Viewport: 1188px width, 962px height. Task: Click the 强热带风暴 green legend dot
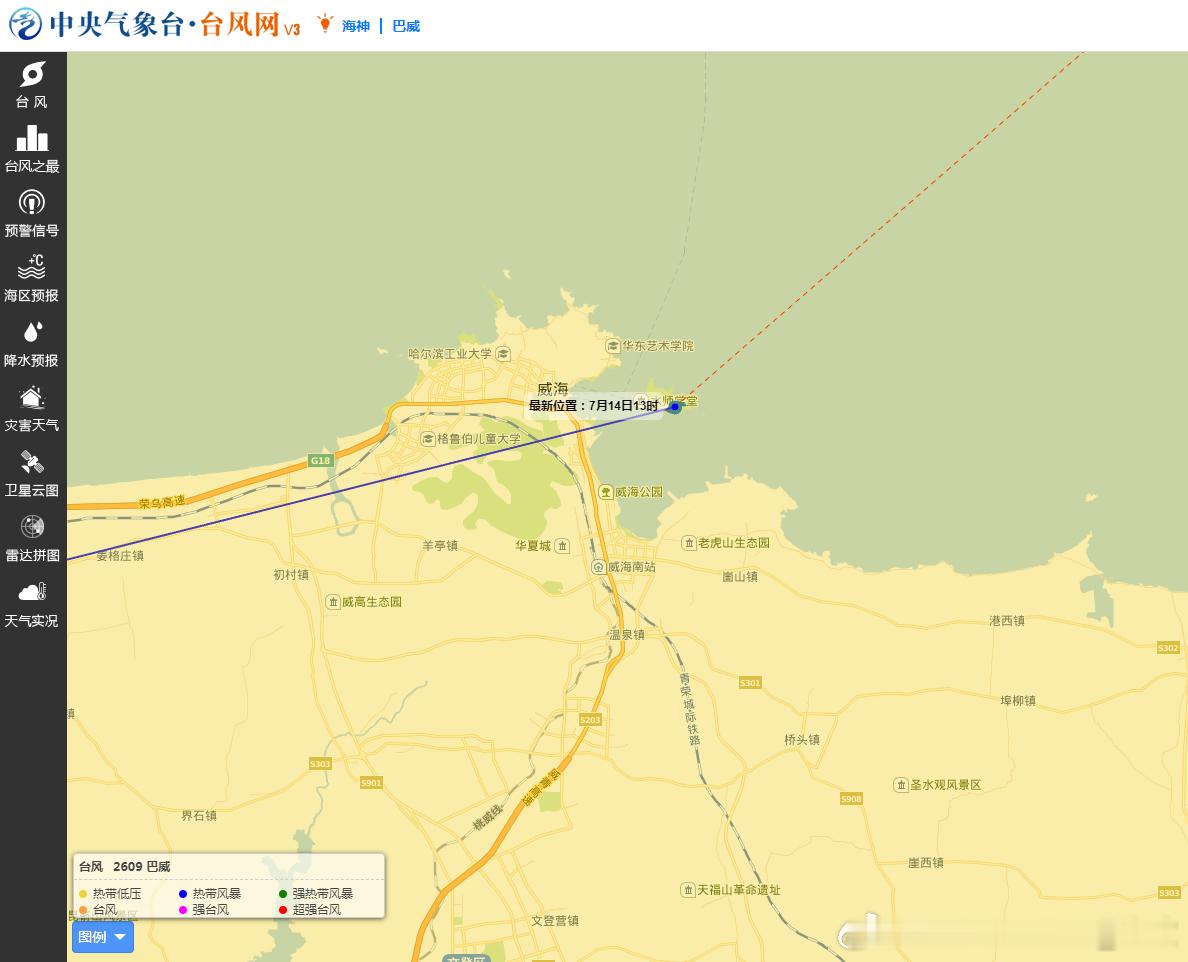[x=283, y=894]
